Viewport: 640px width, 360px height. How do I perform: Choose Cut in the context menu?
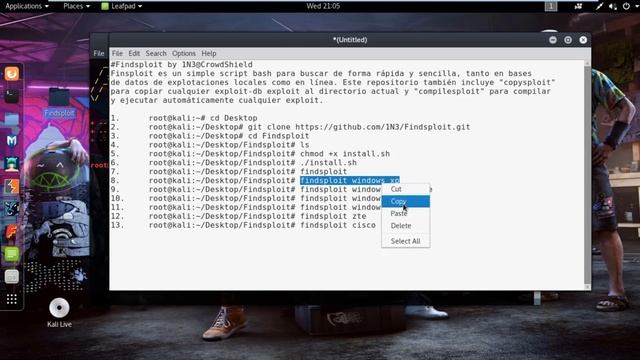(406, 189)
